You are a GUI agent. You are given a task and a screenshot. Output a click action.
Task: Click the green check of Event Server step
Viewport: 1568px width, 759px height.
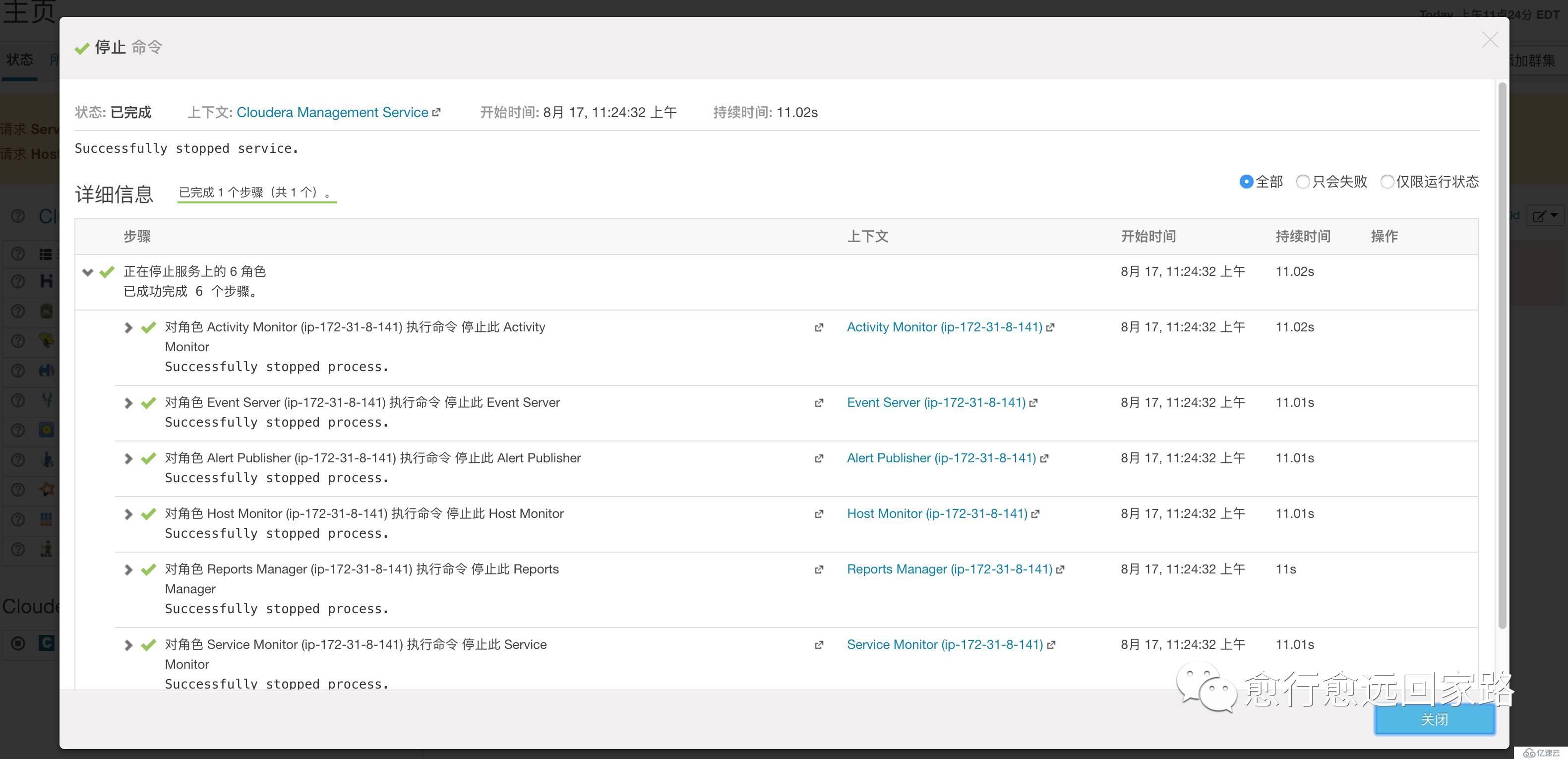coord(148,403)
